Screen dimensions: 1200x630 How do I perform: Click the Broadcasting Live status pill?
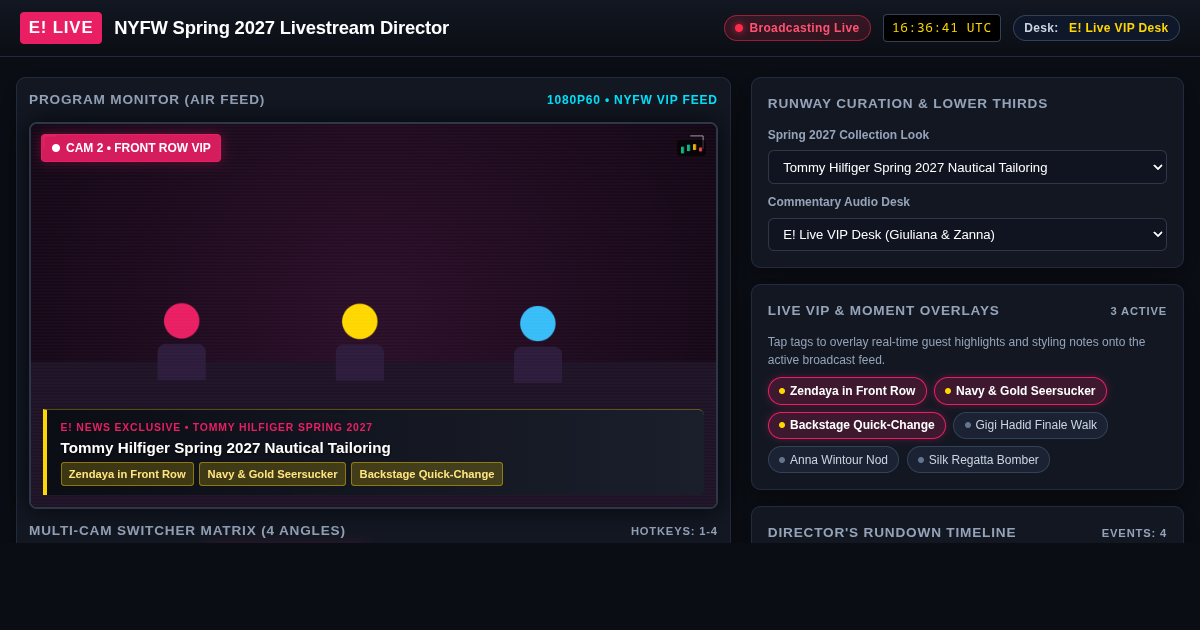click(x=797, y=28)
